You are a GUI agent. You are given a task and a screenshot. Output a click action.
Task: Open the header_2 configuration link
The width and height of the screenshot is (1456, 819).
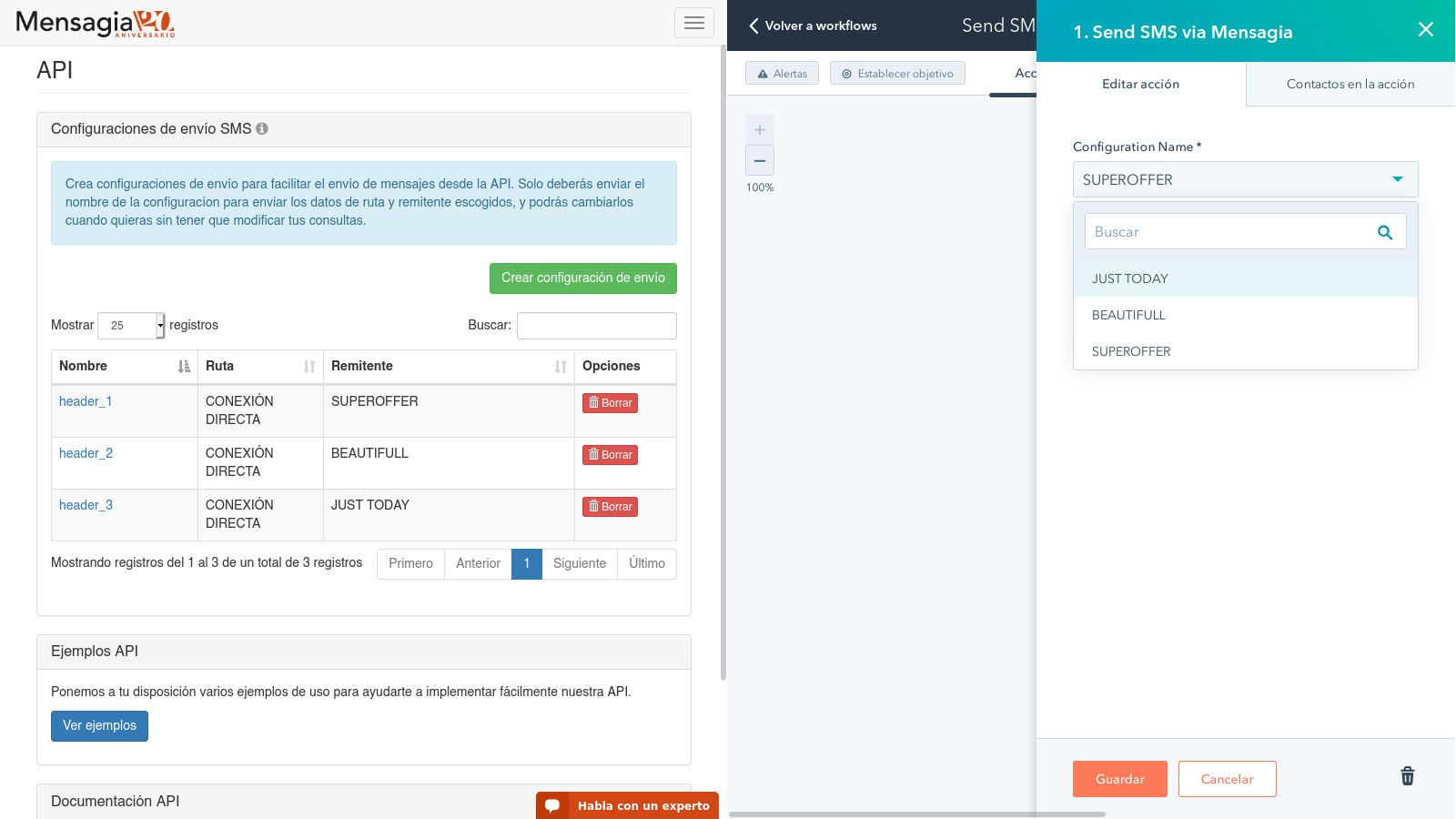86,453
